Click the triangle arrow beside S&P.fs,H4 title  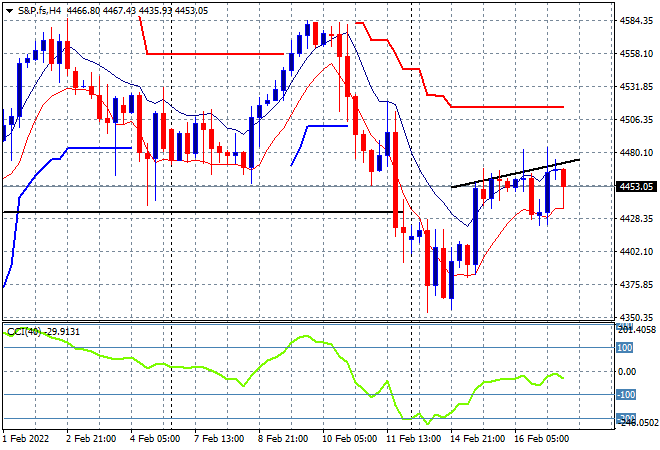(x=9, y=11)
